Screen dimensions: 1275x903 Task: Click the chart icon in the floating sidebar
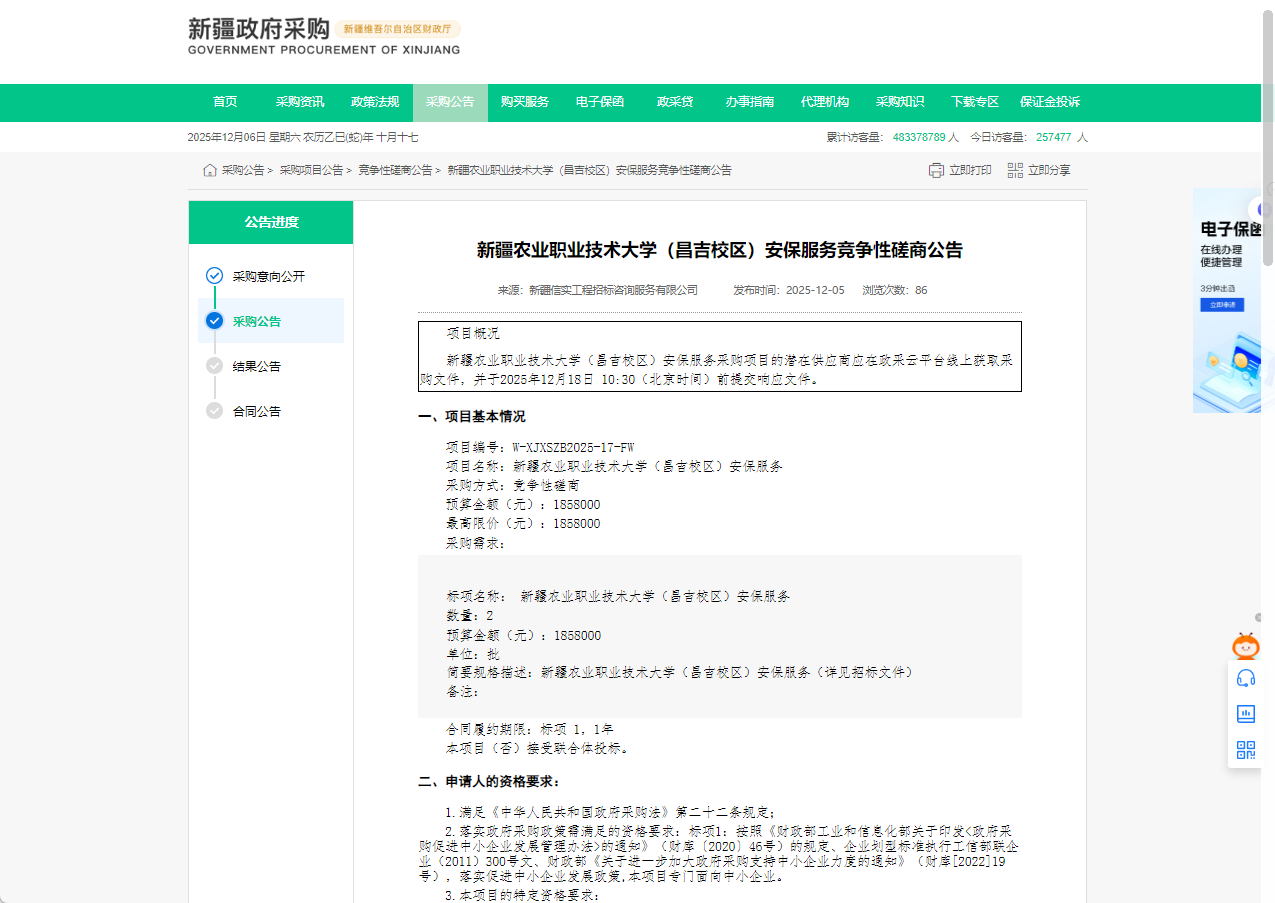[1245, 714]
